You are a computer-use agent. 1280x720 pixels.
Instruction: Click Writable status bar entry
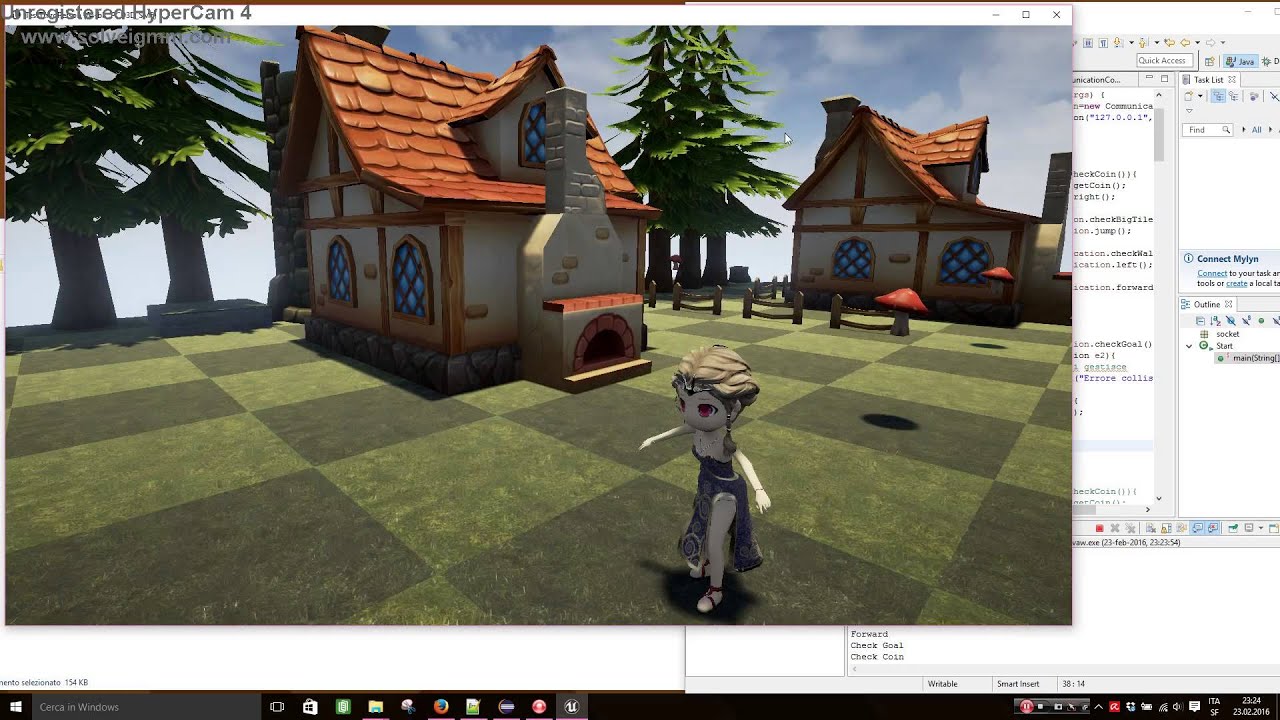click(x=942, y=684)
